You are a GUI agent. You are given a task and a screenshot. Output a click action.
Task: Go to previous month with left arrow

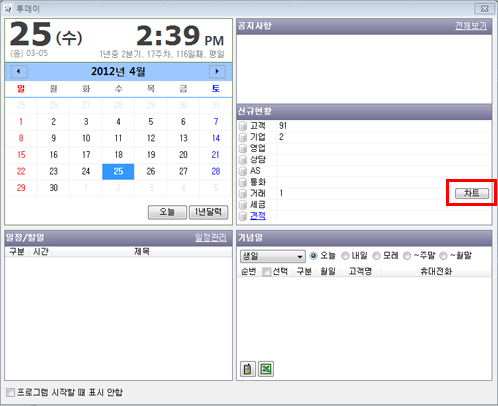[19, 72]
